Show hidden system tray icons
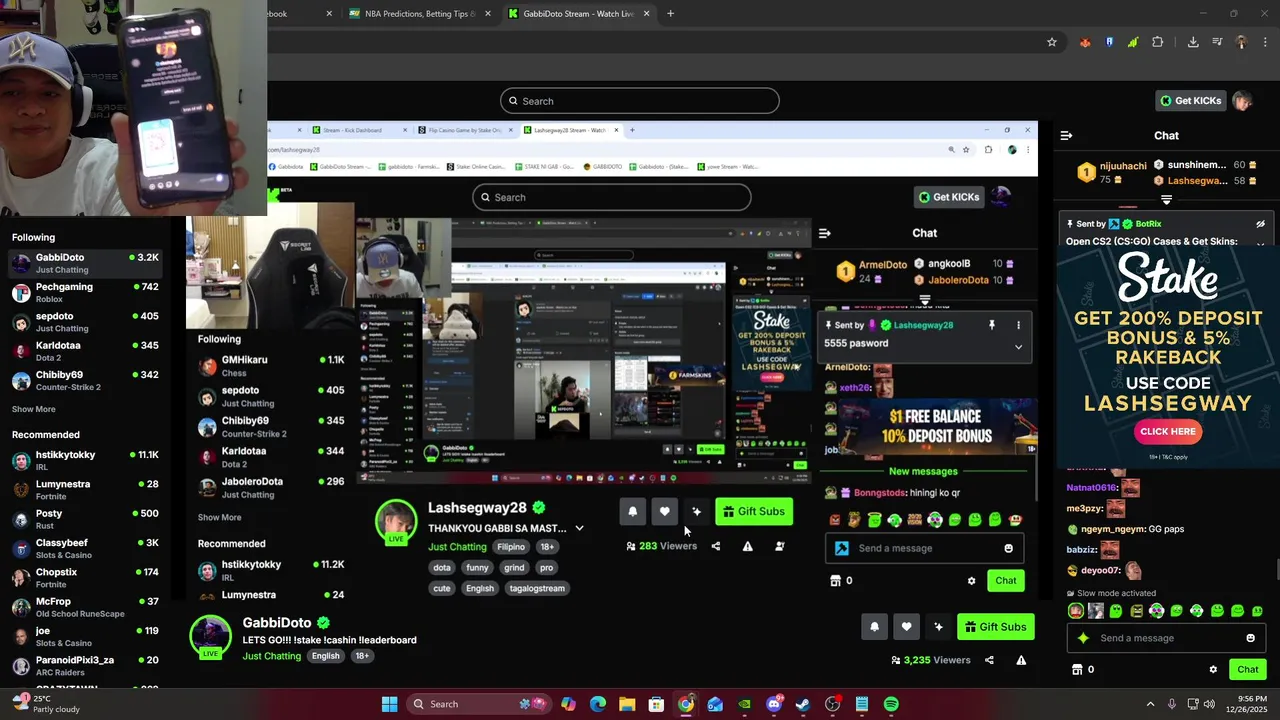This screenshot has height=720, width=1280. pyautogui.click(x=1150, y=704)
